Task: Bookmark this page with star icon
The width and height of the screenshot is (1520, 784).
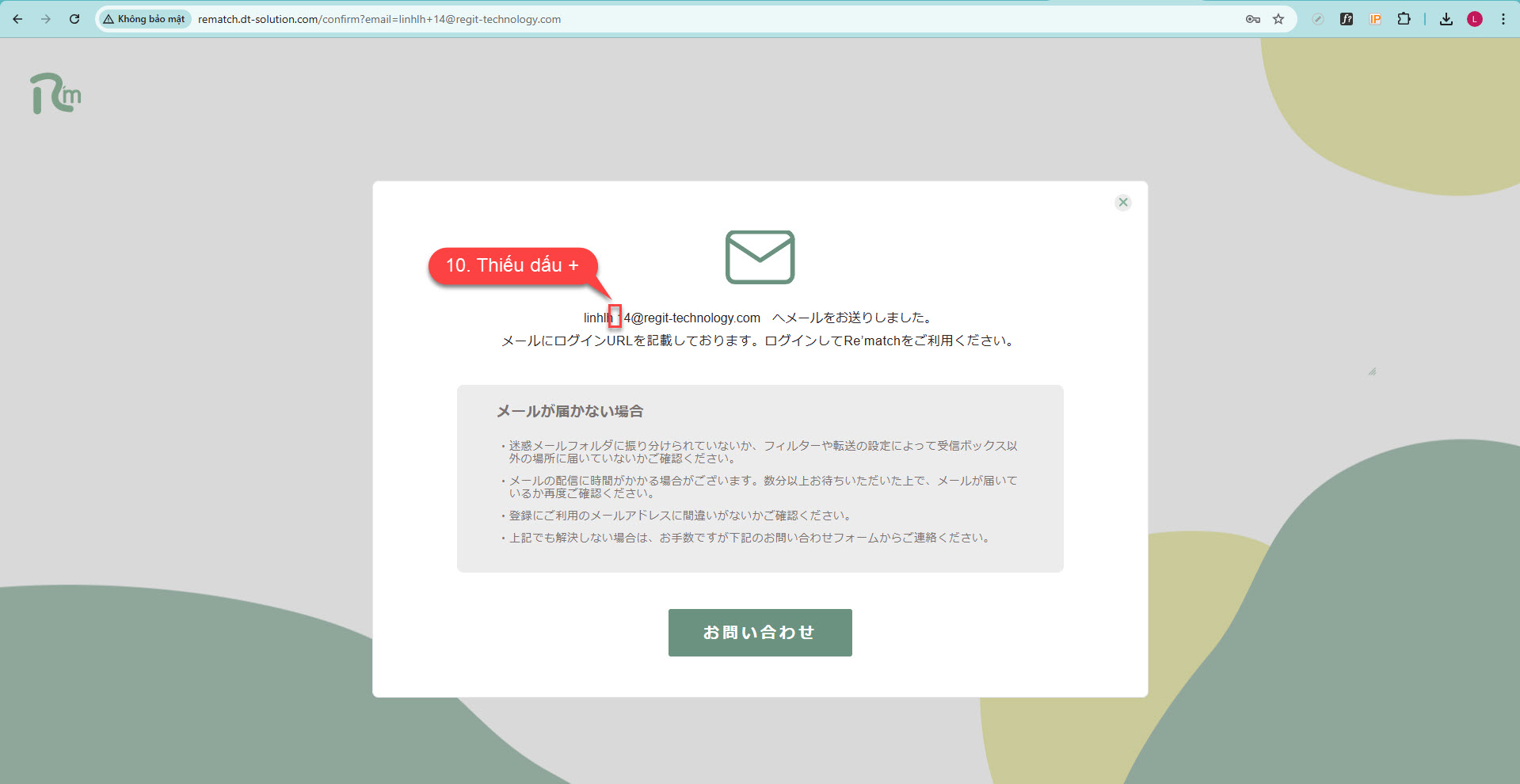Action: [1278, 19]
